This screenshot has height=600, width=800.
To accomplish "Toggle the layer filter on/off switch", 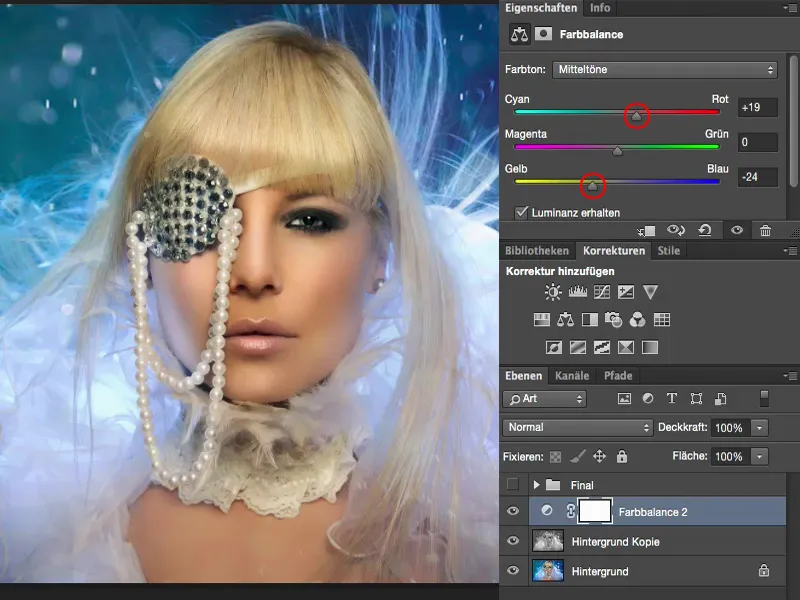I will pyautogui.click(x=764, y=398).
